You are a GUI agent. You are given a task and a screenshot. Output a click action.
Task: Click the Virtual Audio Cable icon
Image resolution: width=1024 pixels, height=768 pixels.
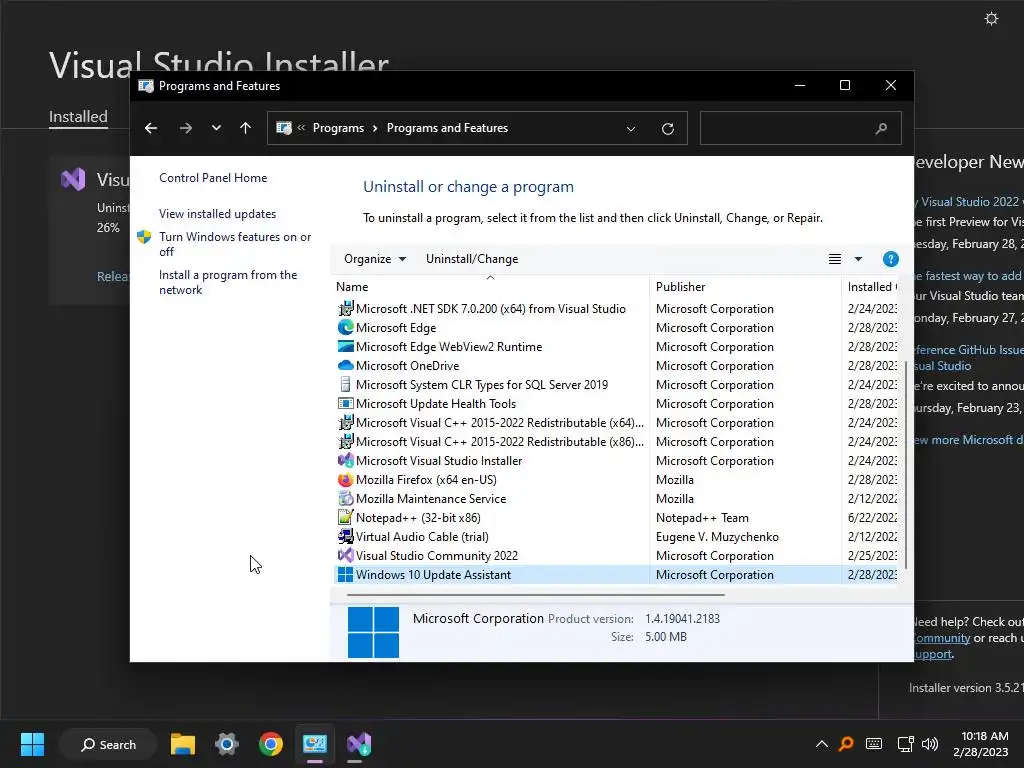tap(345, 536)
